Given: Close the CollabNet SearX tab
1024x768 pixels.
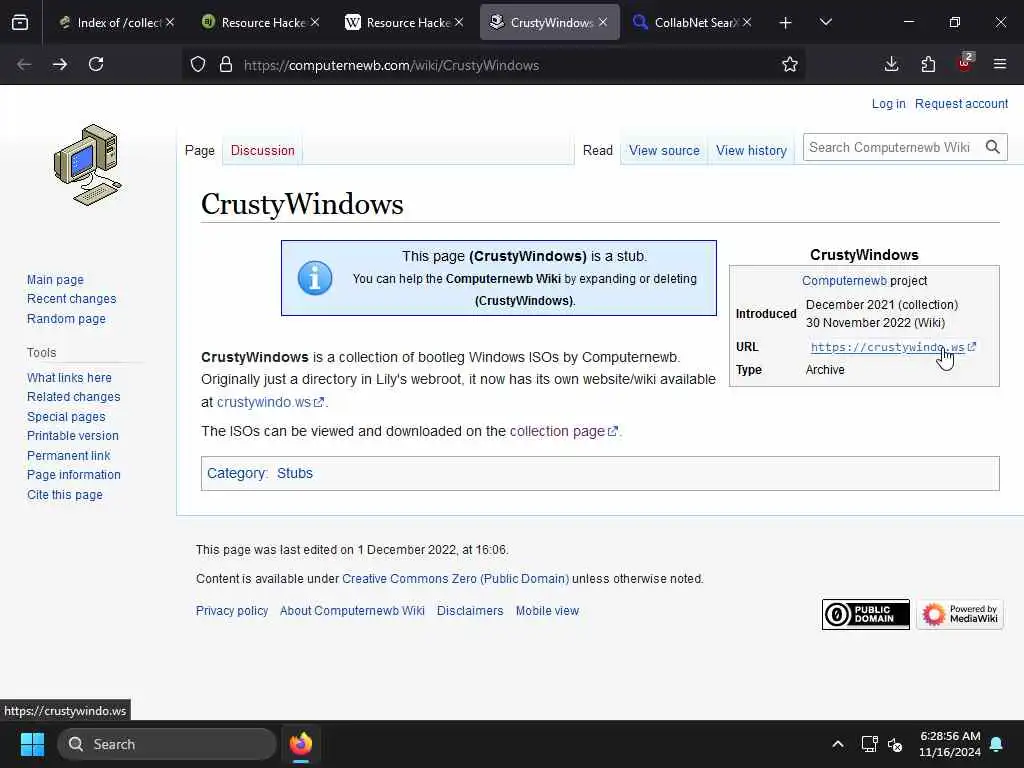Looking at the screenshot, I should point(747,22).
